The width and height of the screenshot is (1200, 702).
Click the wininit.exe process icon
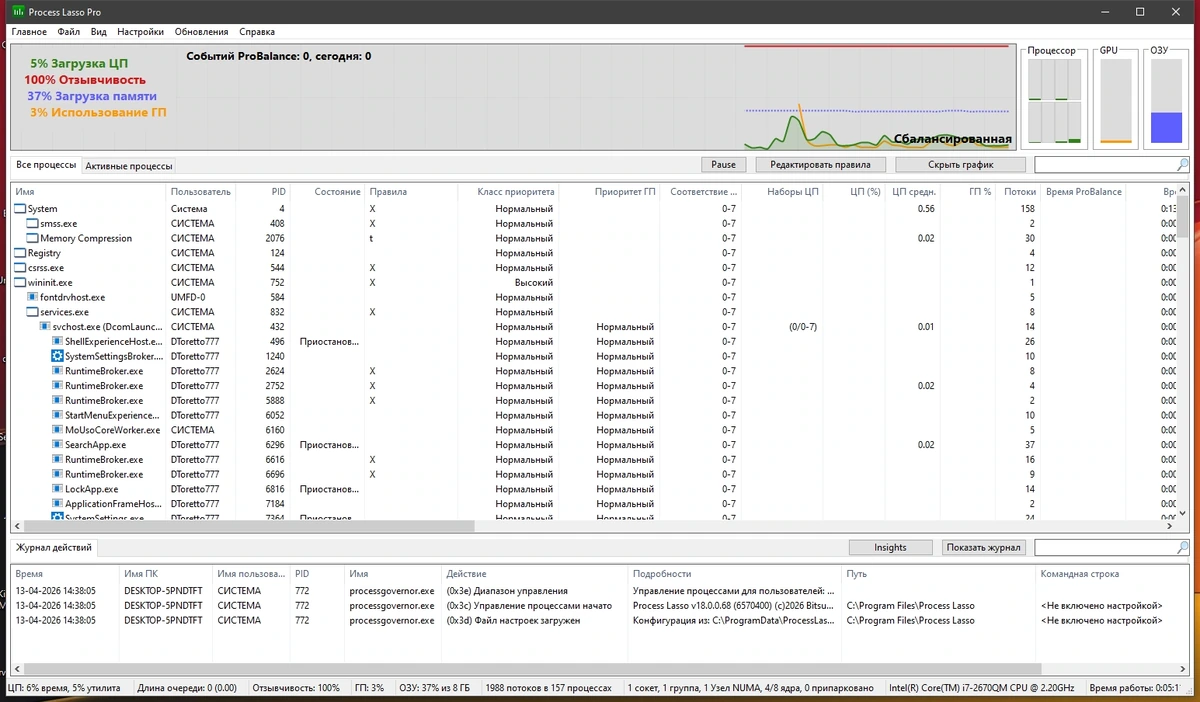click(x=20, y=283)
